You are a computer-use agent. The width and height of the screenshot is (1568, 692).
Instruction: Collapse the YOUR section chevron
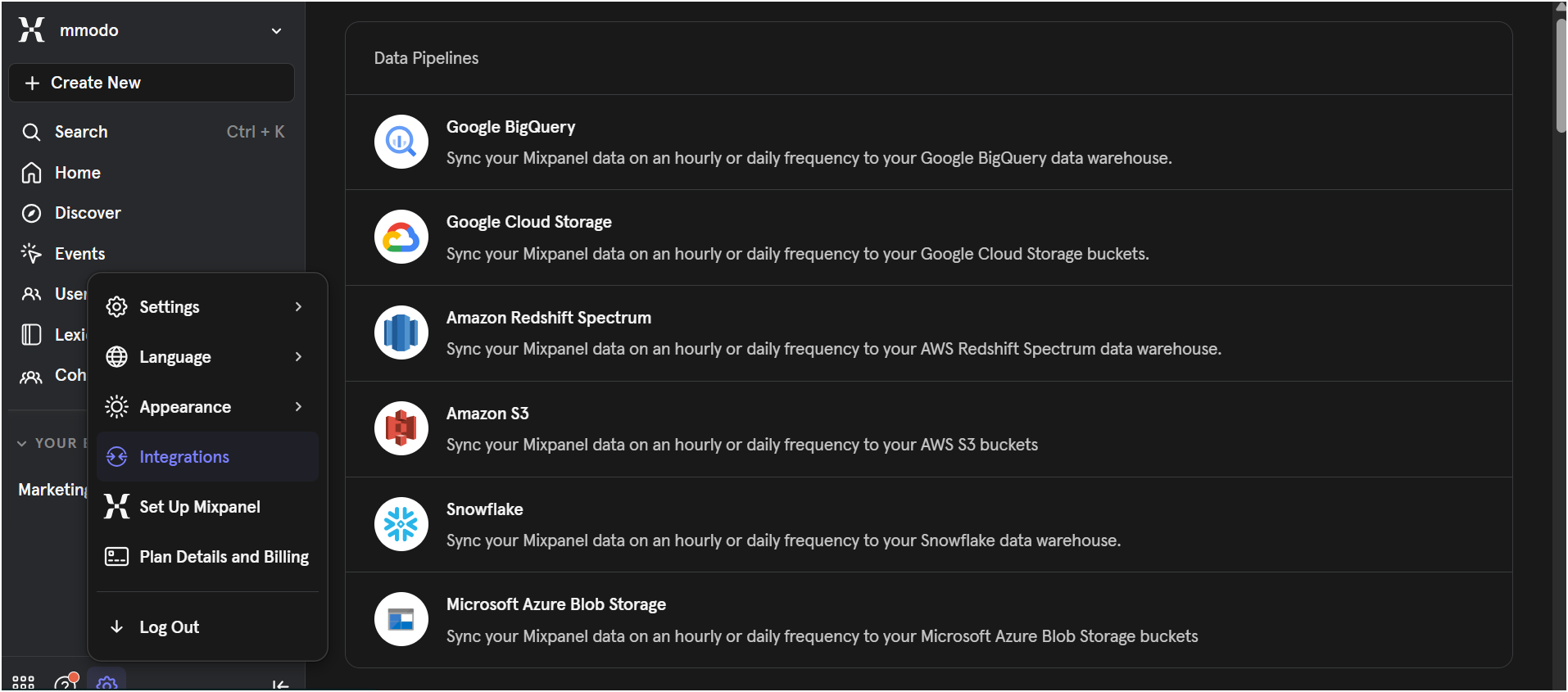pyautogui.click(x=22, y=443)
